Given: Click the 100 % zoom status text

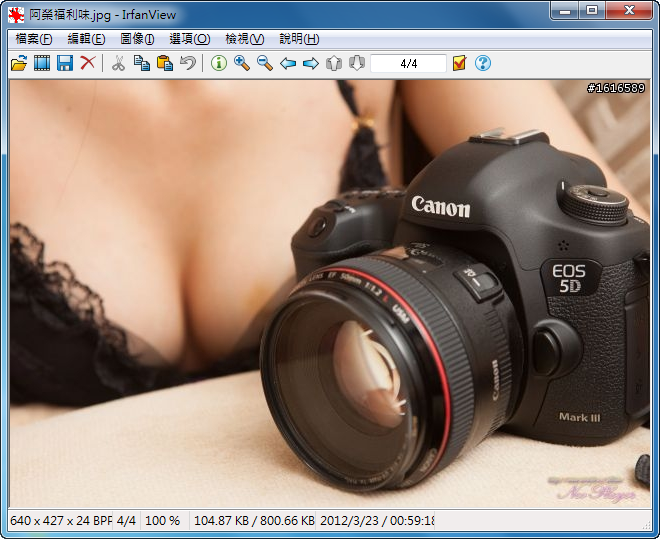Looking at the screenshot, I should (x=162, y=521).
